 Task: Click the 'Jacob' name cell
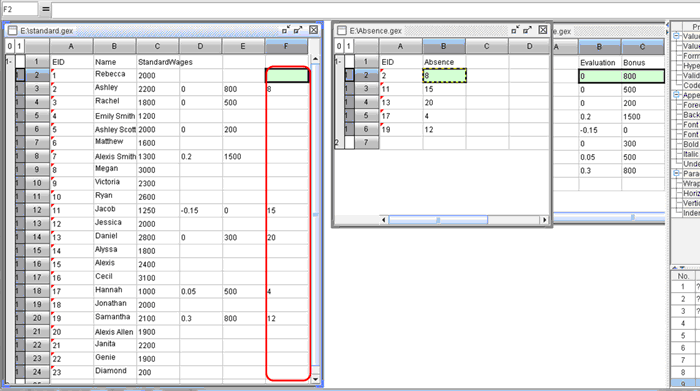115,210
